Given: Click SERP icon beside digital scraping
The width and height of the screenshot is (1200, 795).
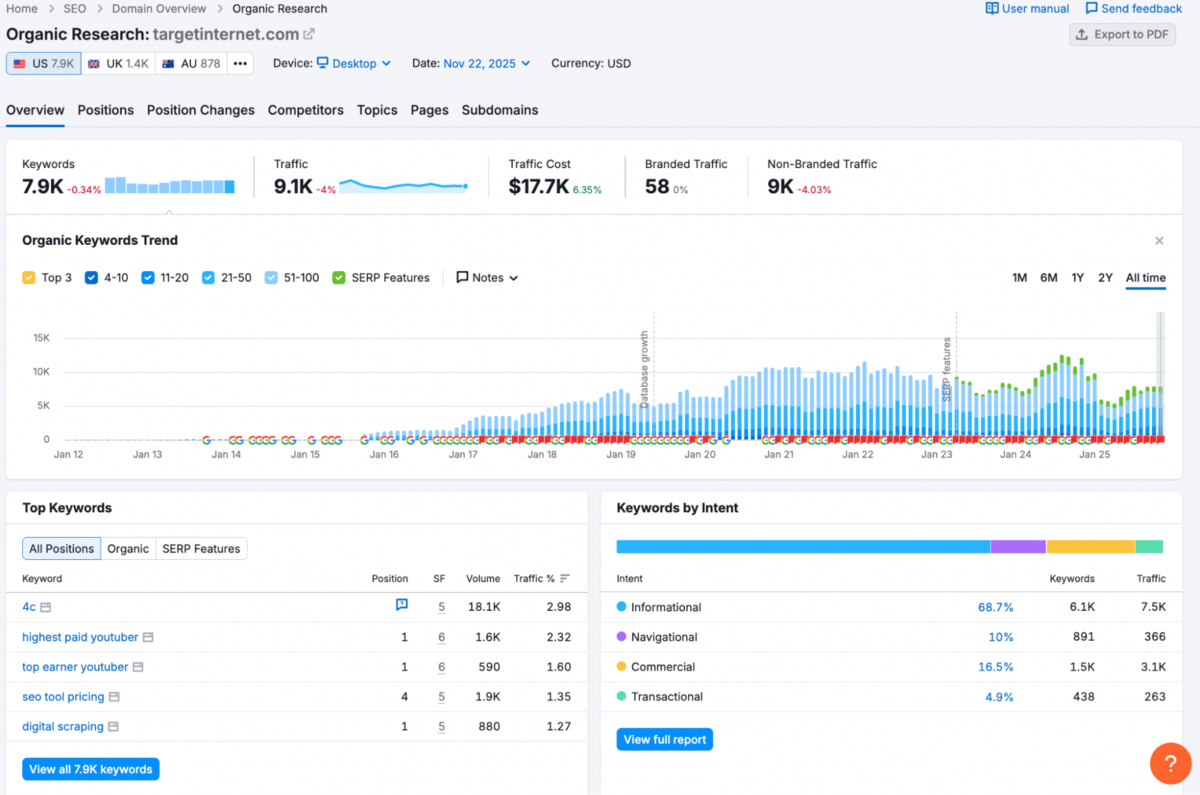Looking at the screenshot, I should pos(113,727).
